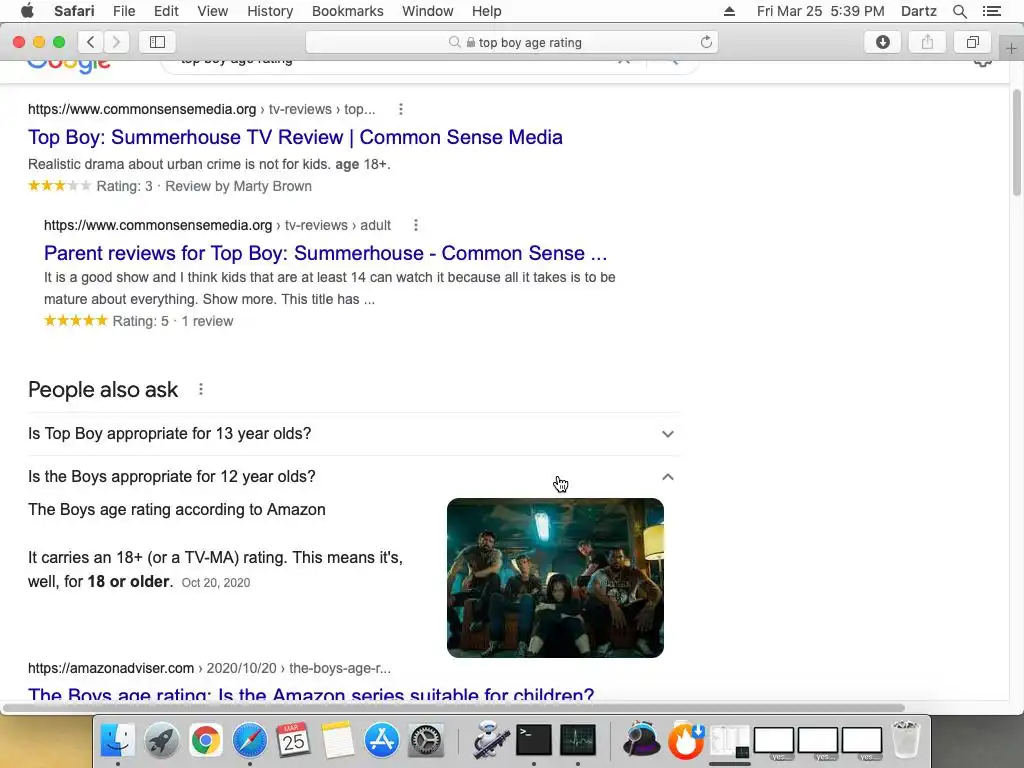The height and width of the screenshot is (768, 1024).
Task: Open the Bookmarks menu
Action: click(347, 11)
